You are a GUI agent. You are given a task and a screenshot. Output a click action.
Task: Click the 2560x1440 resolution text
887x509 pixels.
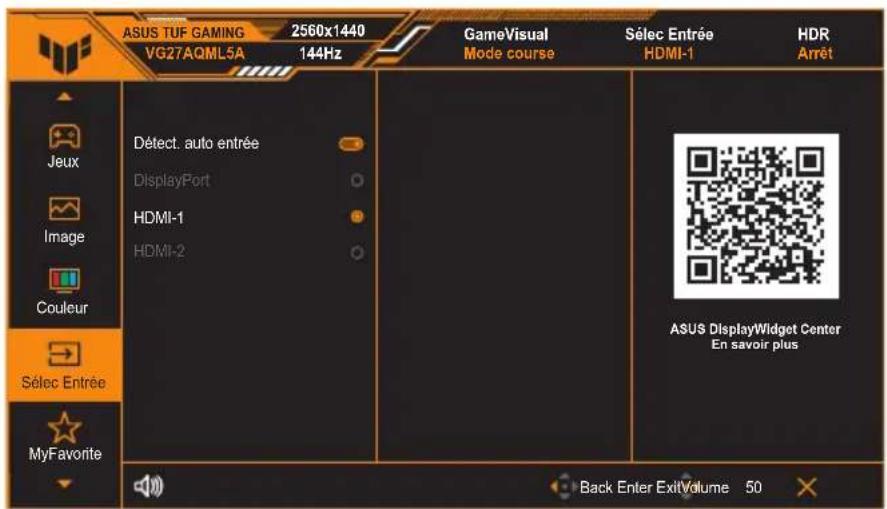click(x=328, y=31)
